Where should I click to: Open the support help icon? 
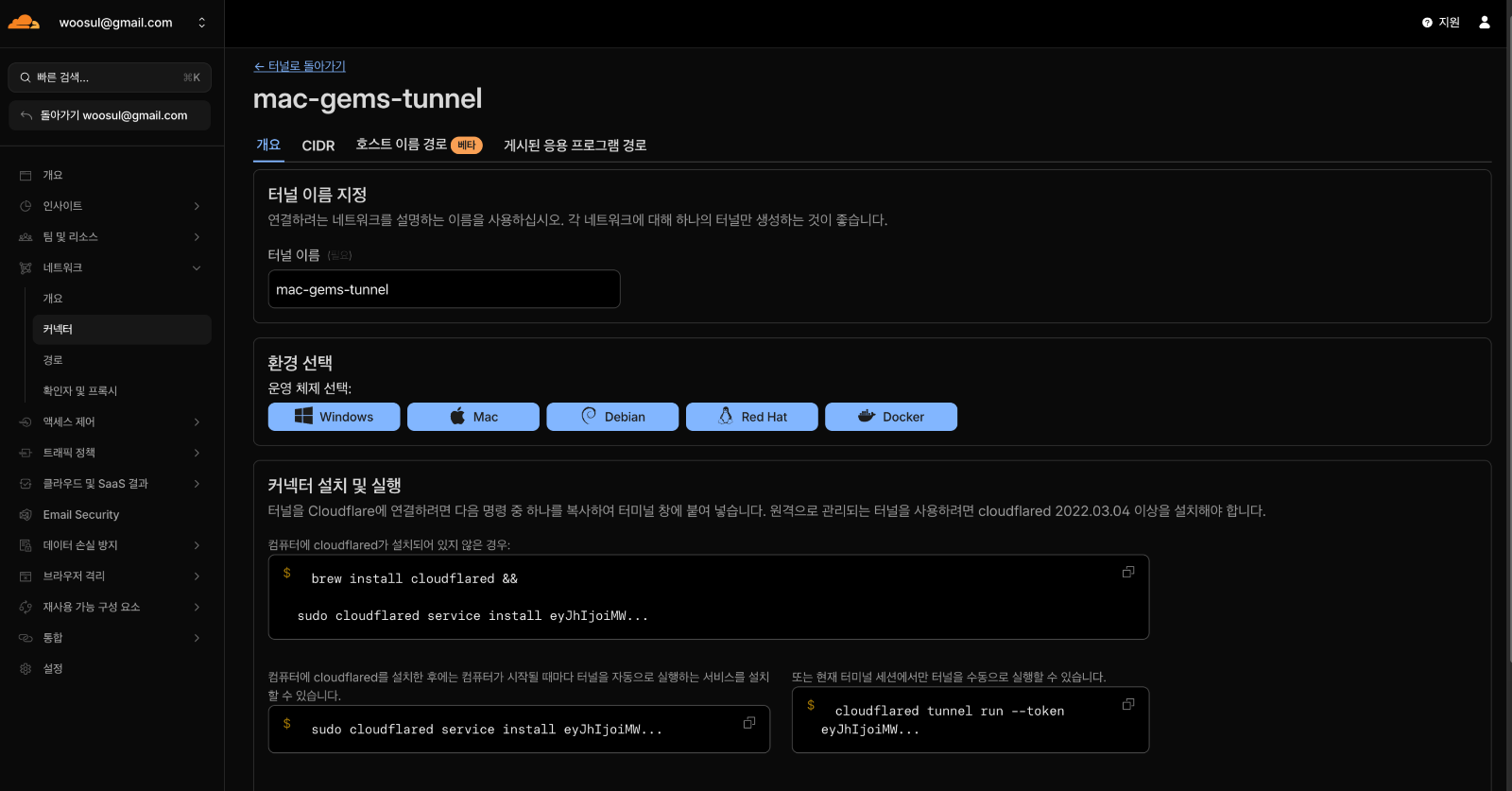tap(1427, 23)
